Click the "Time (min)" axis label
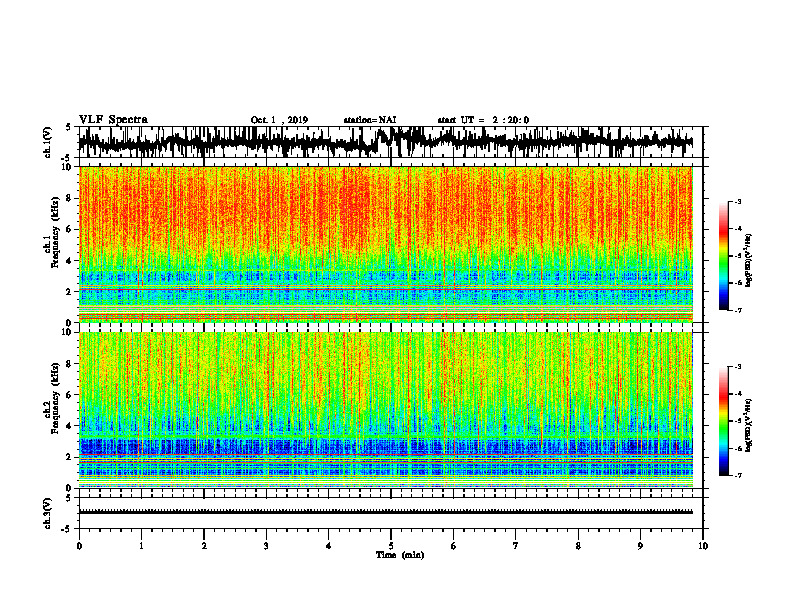Image resolution: width=792 pixels, height=612 pixels. 400,555
